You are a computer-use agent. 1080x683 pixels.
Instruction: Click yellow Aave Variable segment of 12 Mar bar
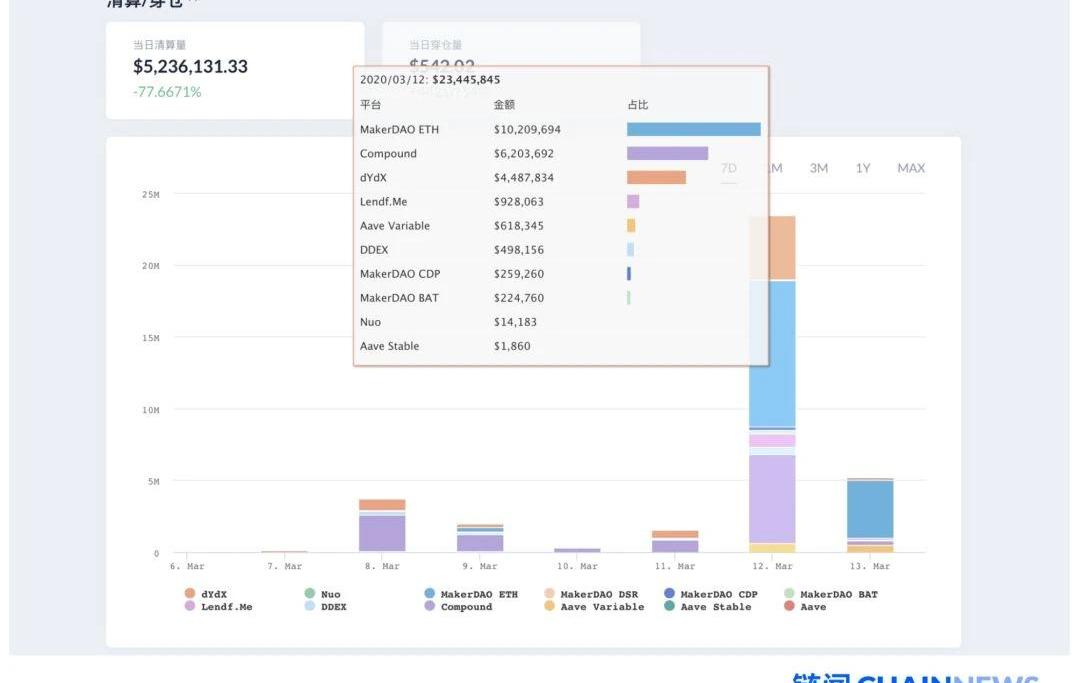(772, 548)
